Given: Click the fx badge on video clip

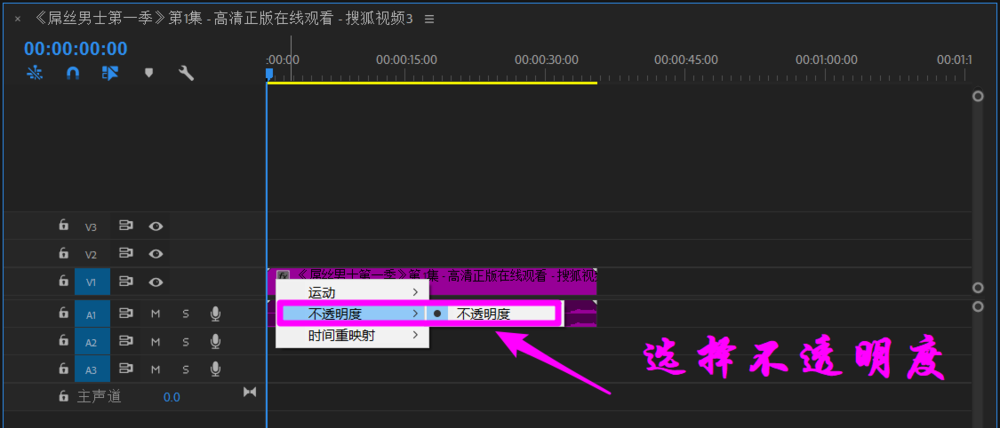Looking at the screenshot, I should pos(284,276).
